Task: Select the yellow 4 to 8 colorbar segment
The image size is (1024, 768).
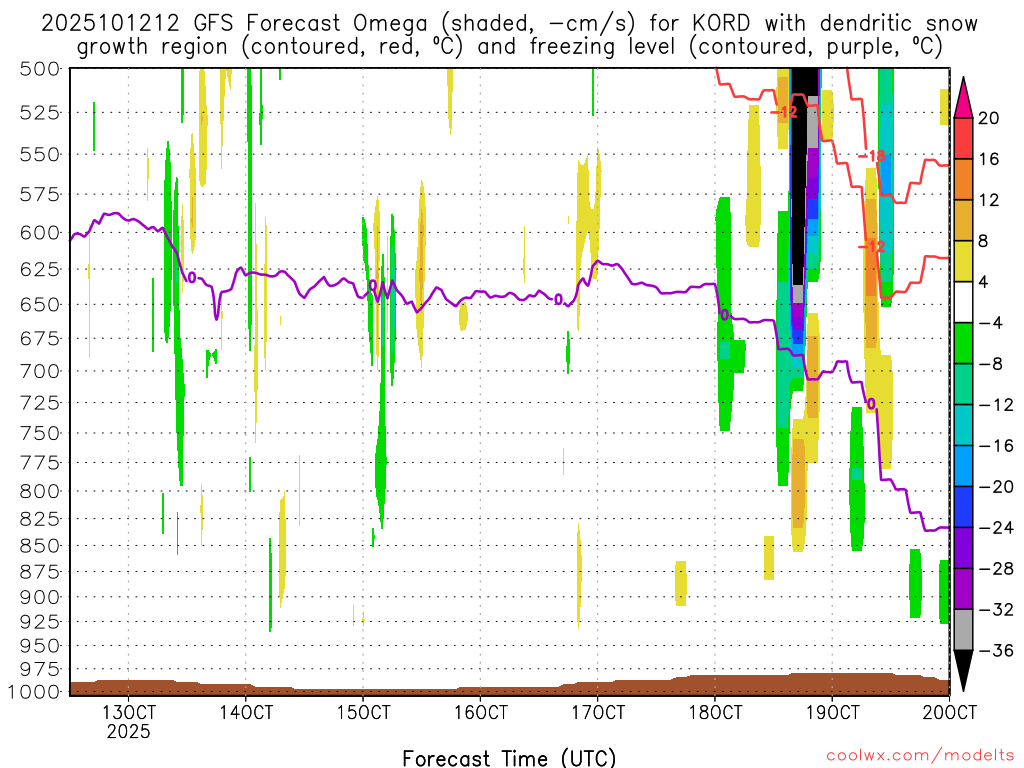Action: pyautogui.click(x=963, y=261)
